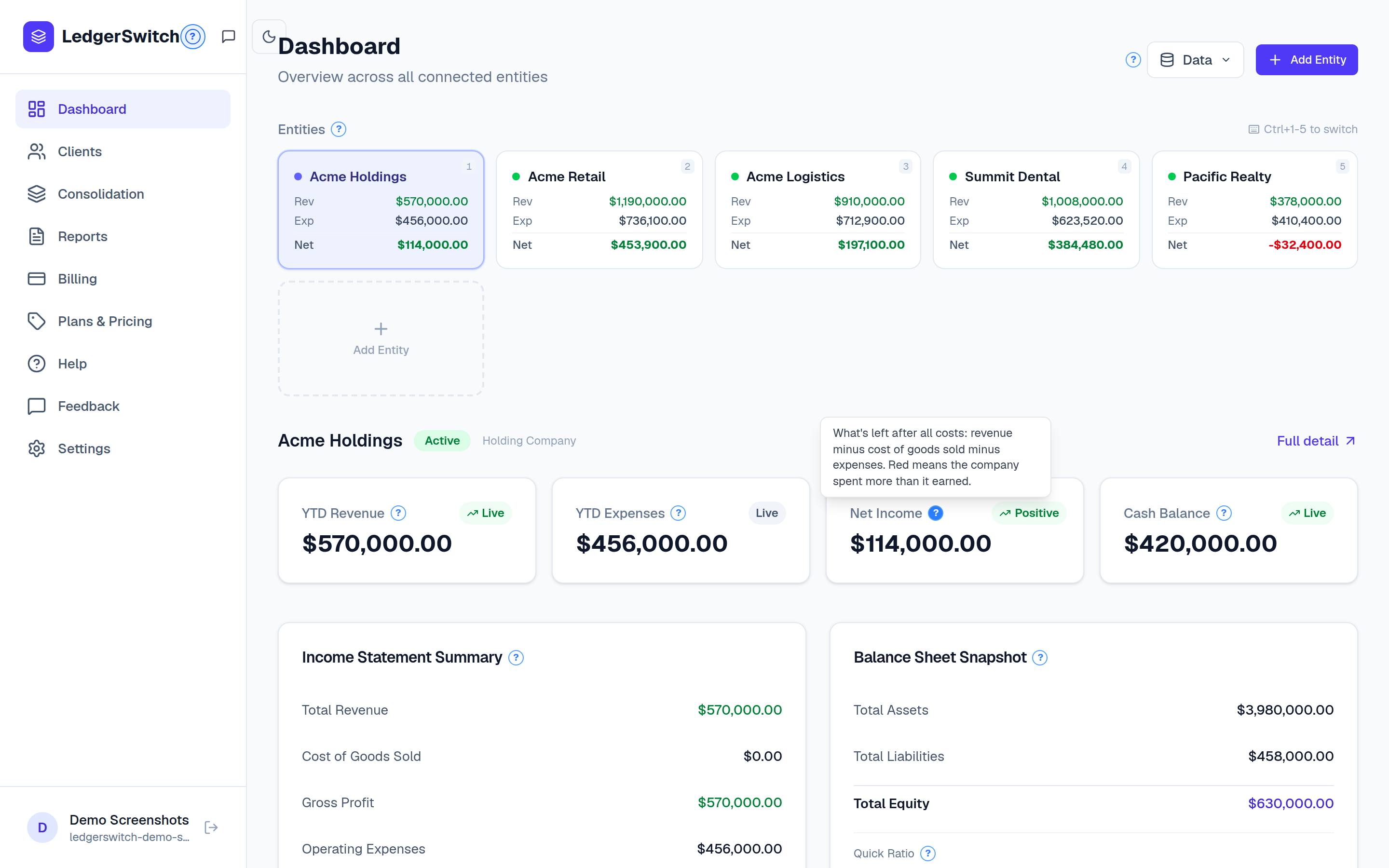The image size is (1389, 868).
Task: Open Settings from sidebar
Action: click(123, 449)
